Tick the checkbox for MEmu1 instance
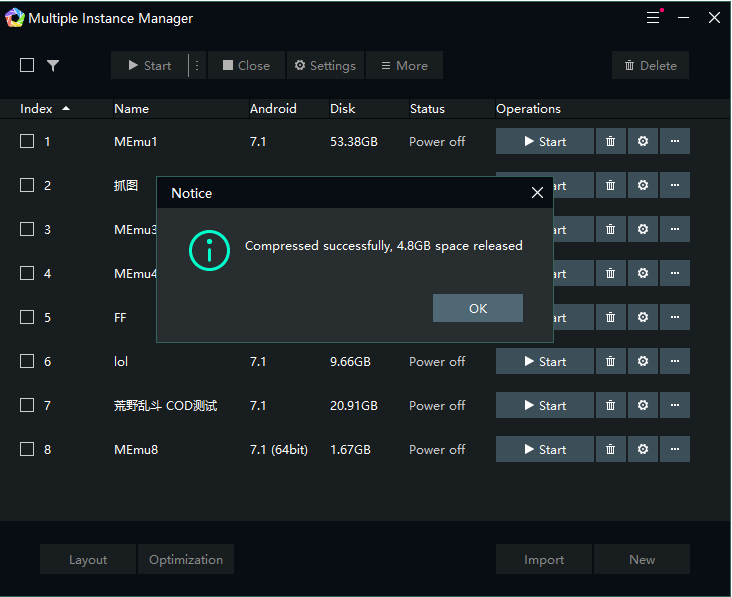Image resolution: width=732 pixels, height=597 pixels. 27,142
